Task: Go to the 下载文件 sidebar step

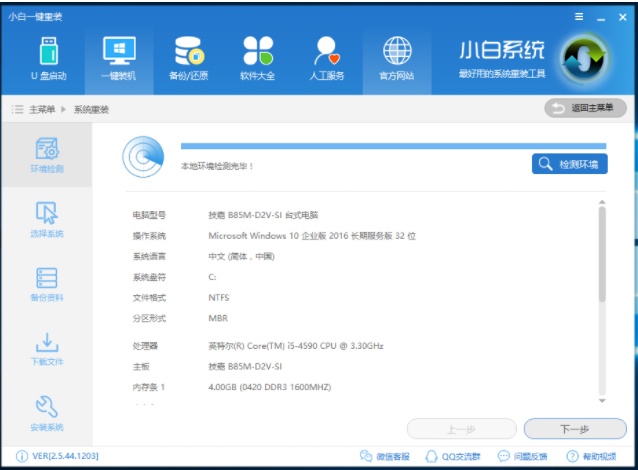Action: pyautogui.click(x=46, y=350)
